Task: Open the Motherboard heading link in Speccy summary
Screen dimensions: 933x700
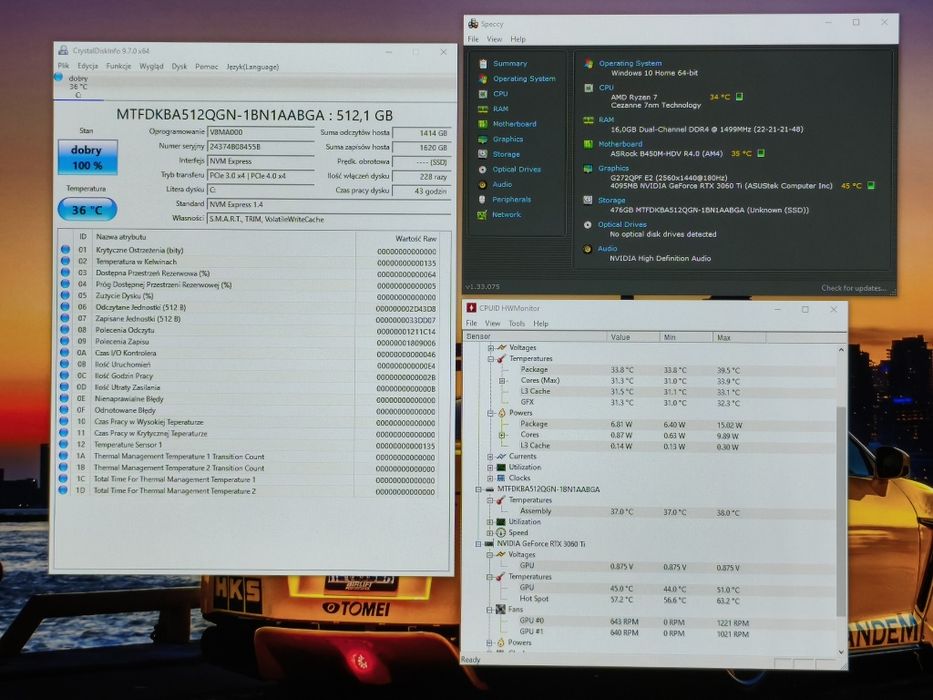Action: [620, 144]
